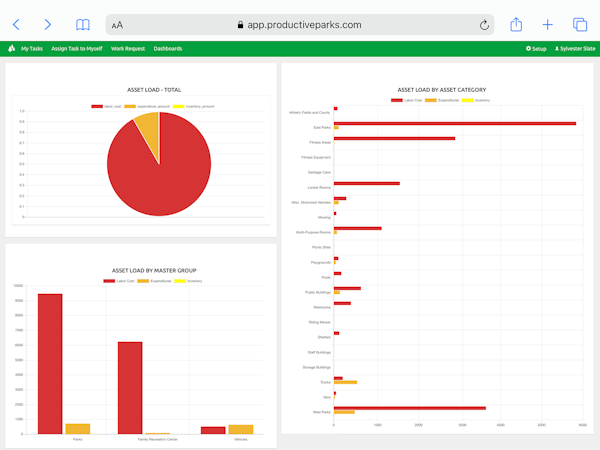Open the aA reader view options
Viewport: 600px width, 450px height.
click(x=118, y=25)
